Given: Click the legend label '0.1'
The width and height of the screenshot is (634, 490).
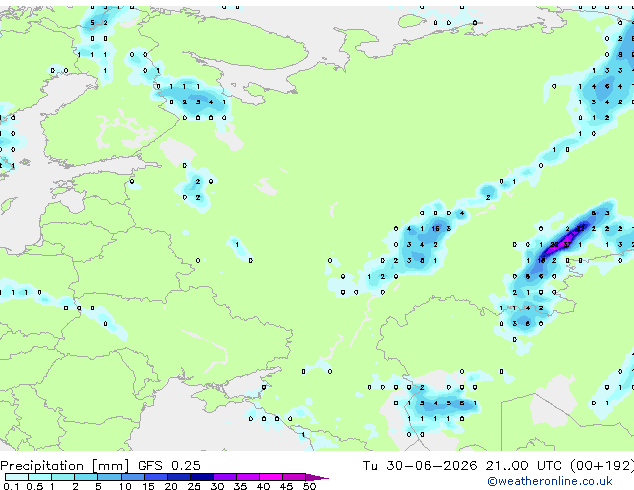Looking at the screenshot, I should click(11, 486).
